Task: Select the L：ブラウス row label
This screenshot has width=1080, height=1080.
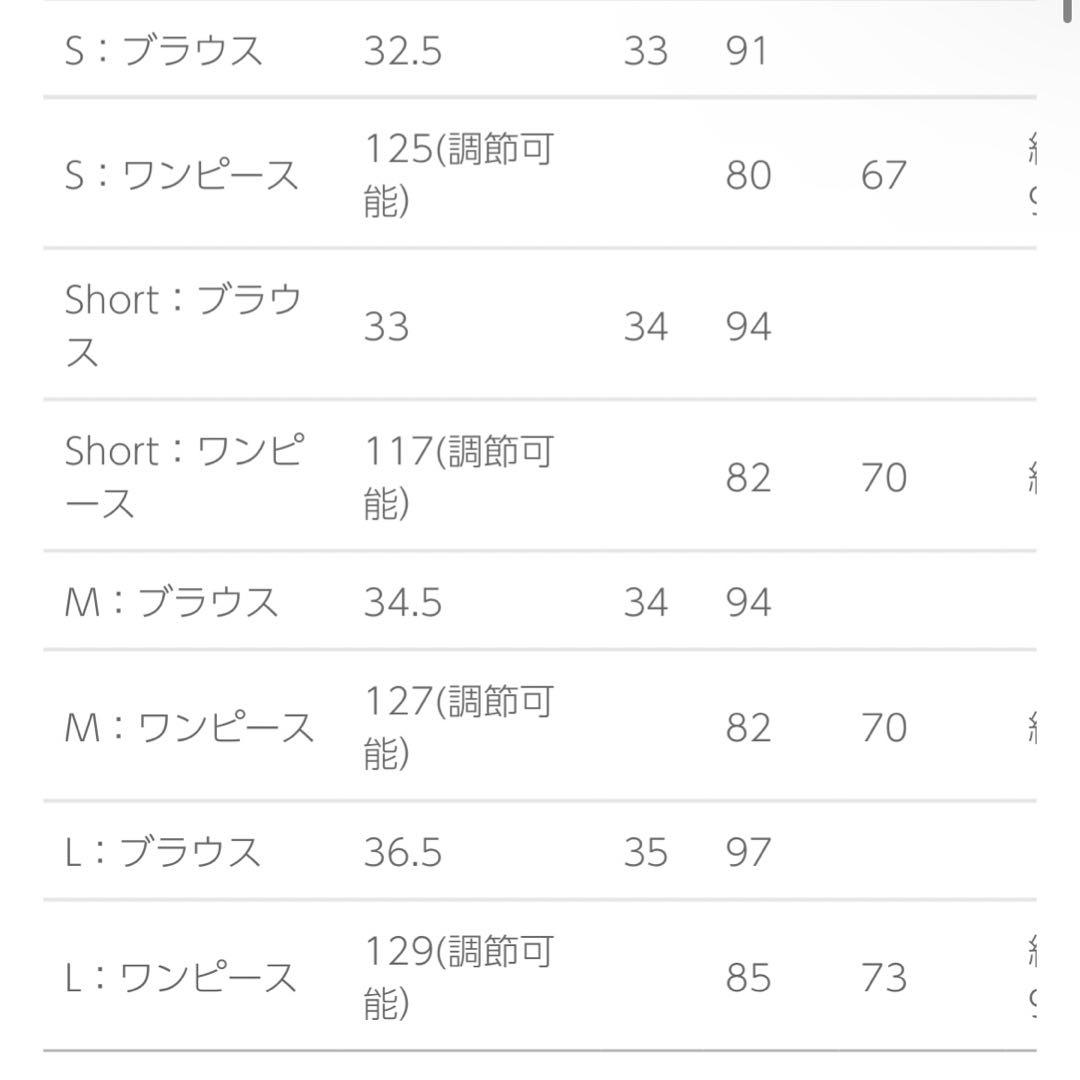Action: pos(163,852)
